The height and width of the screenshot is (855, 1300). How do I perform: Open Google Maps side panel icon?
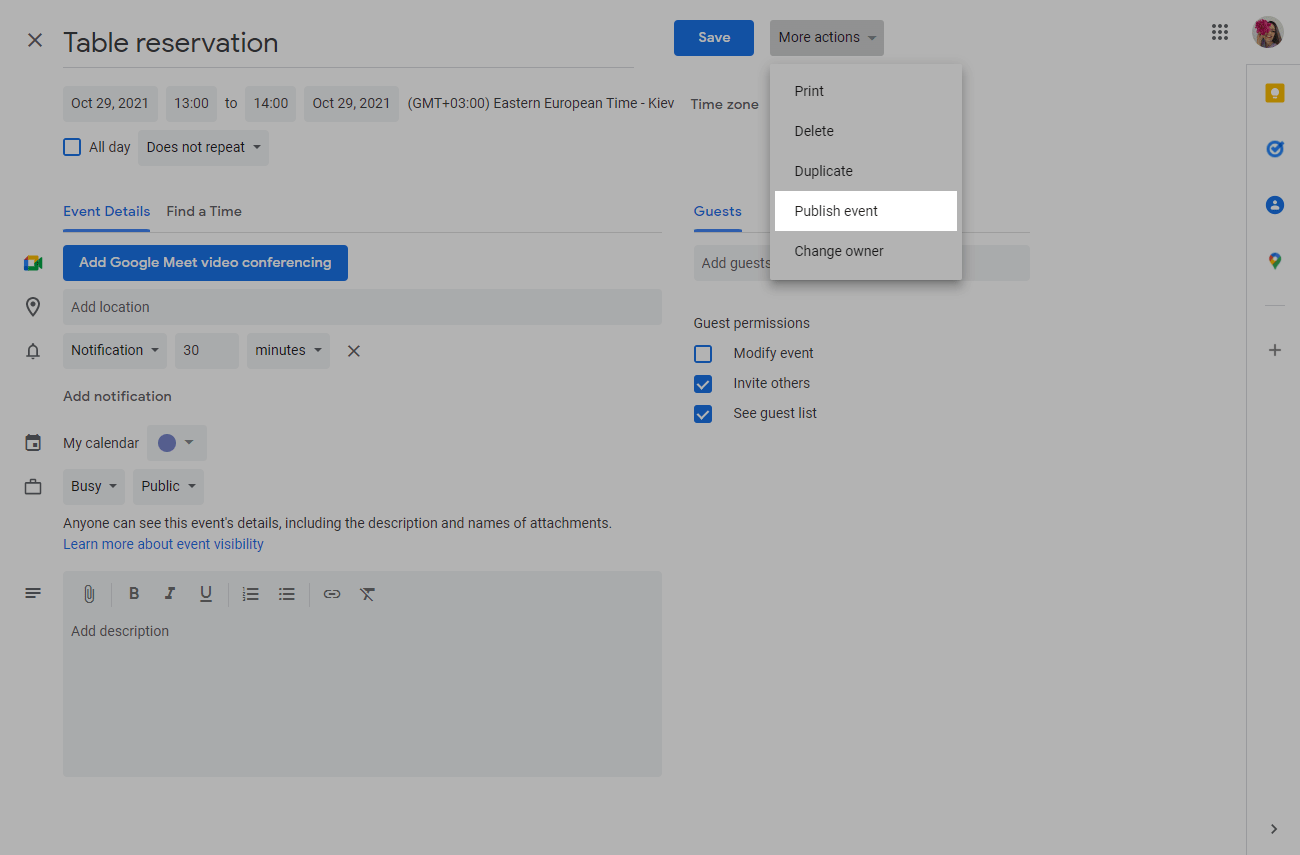point(1274,261)
